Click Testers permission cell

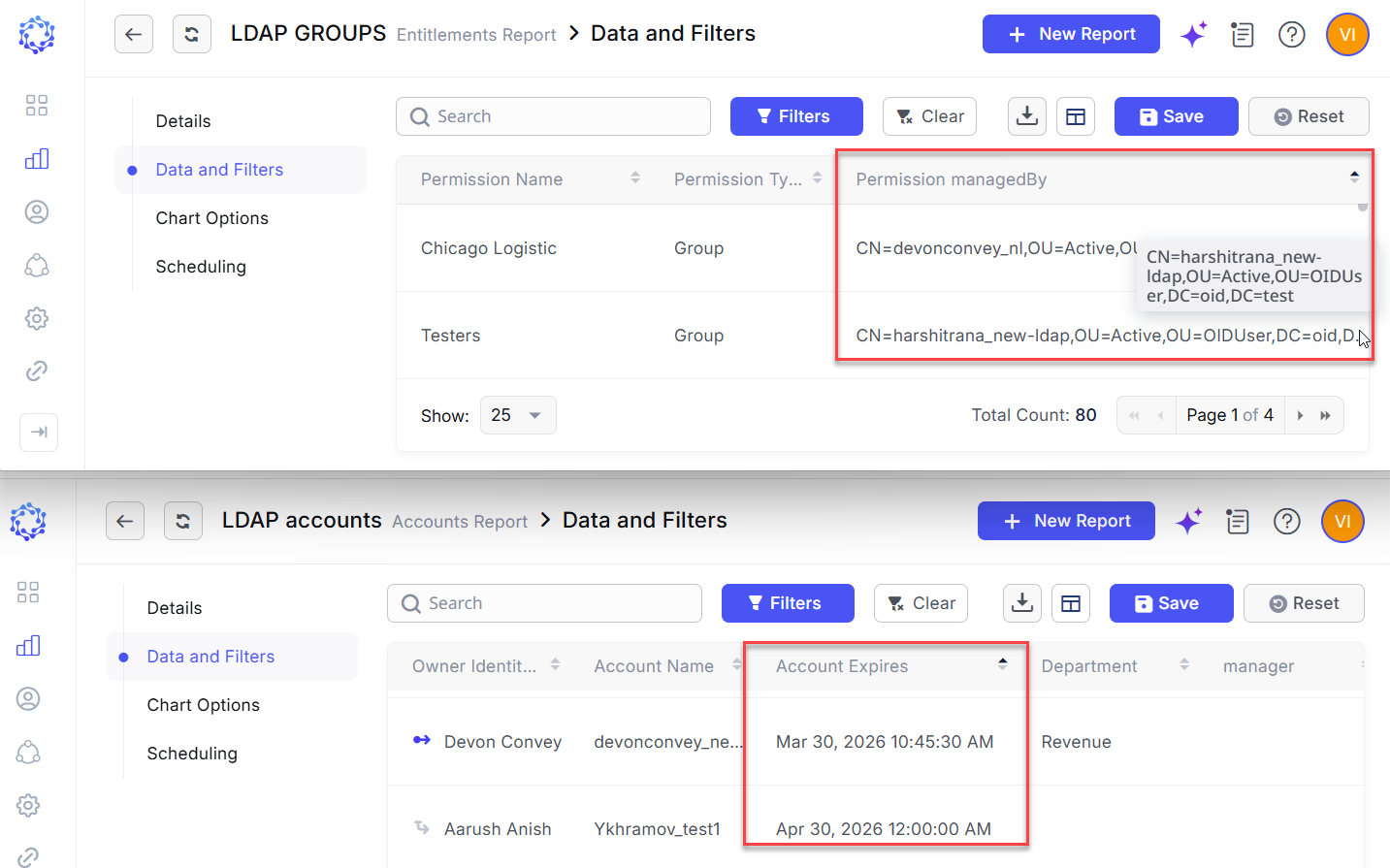tap(451, 336)
